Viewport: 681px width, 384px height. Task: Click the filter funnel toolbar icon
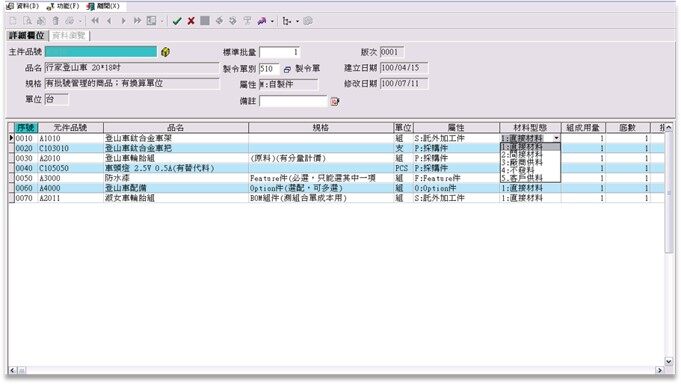[x=247, y=21]
